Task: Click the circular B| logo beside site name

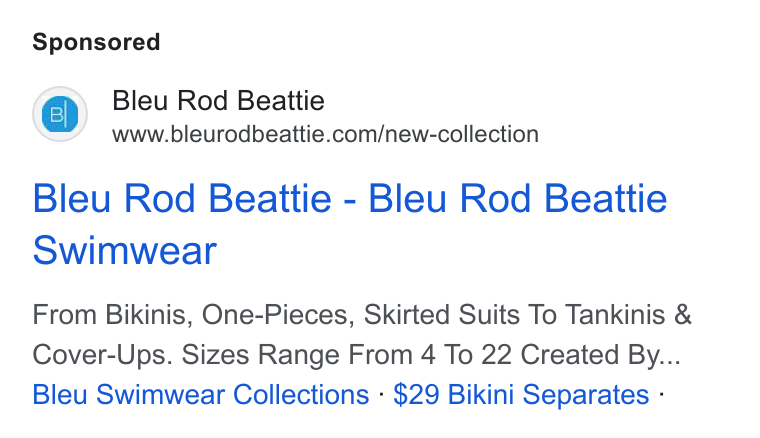Action: 60,114
